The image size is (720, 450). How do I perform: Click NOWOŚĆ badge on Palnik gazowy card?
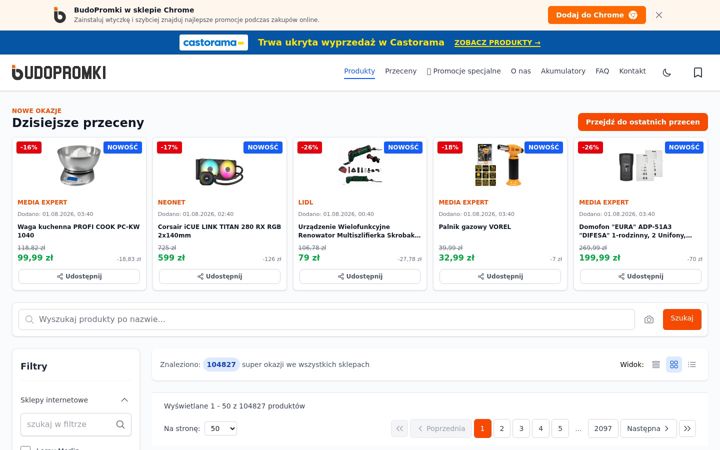click(x=543, y=147)
